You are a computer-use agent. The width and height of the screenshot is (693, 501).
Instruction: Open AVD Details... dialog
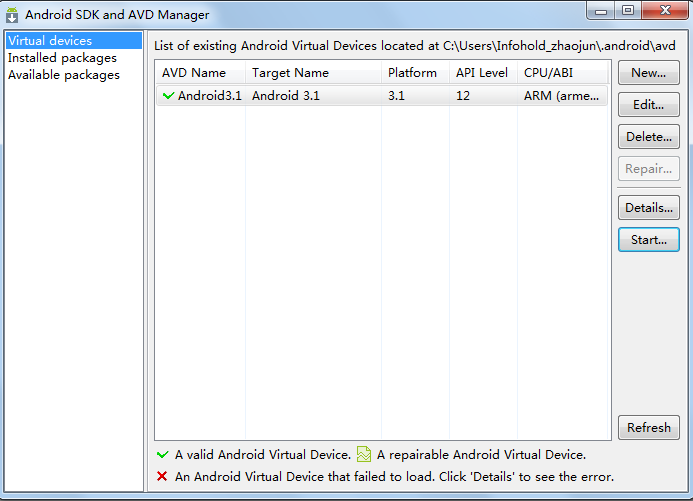tap(648, 208)
